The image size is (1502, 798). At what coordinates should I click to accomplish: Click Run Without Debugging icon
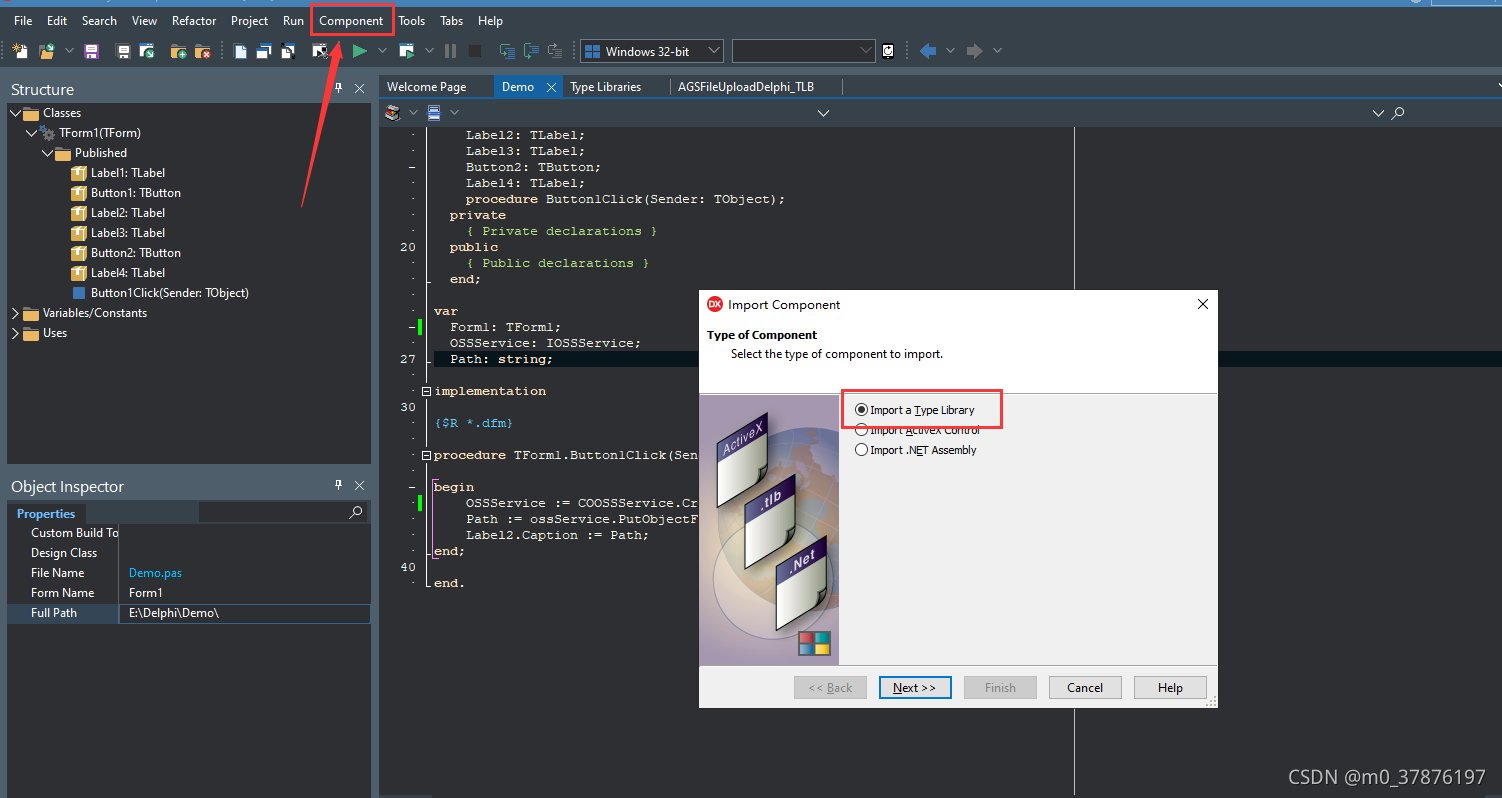[407, 51]
